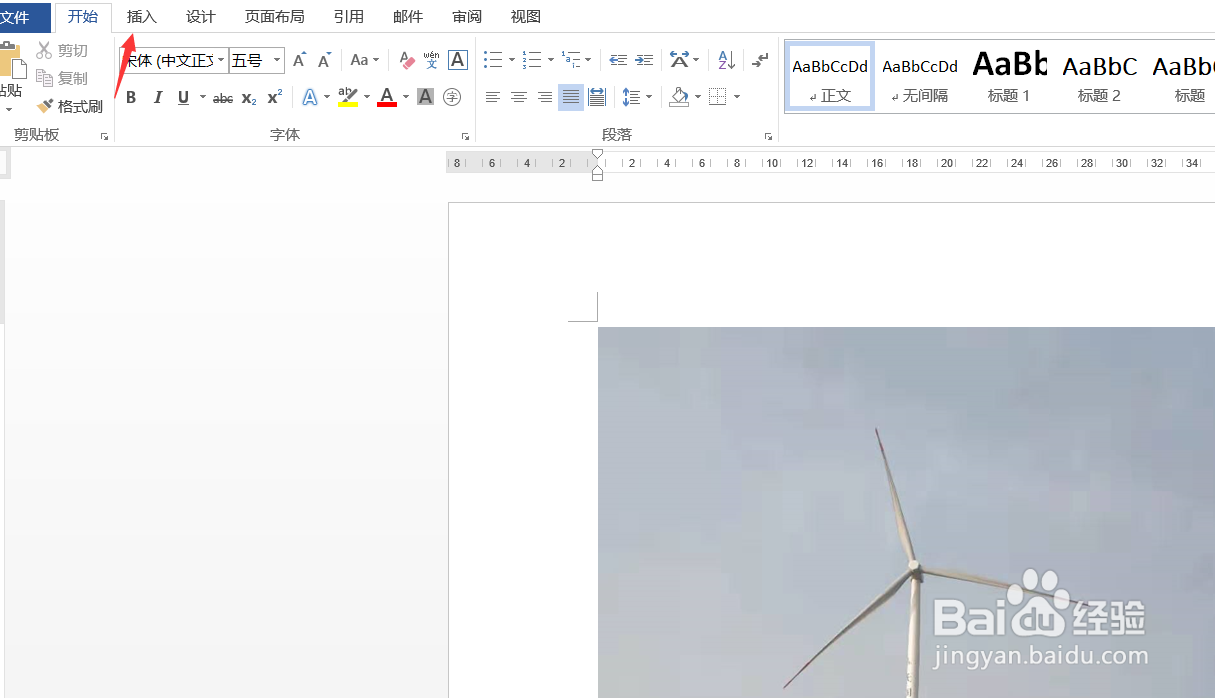Image resolution: width=1215 pixels, height=698 pixels.
Task: Go to the 邮件 tab
Action: coord(408,17)
